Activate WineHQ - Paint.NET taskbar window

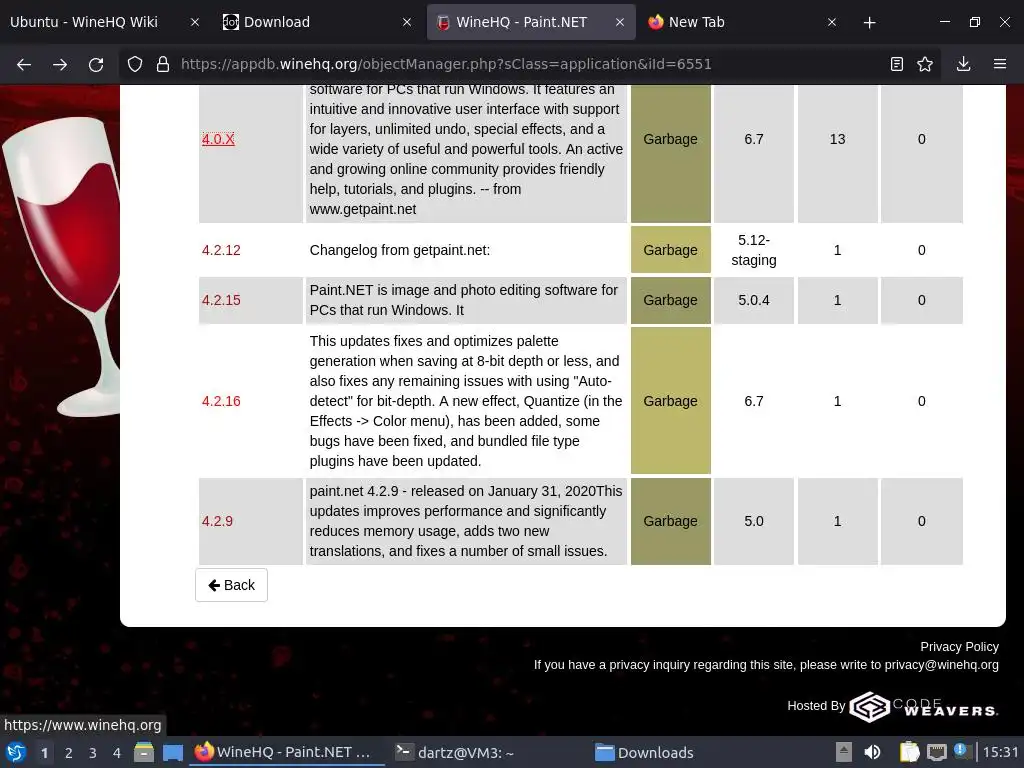[287, 752]
